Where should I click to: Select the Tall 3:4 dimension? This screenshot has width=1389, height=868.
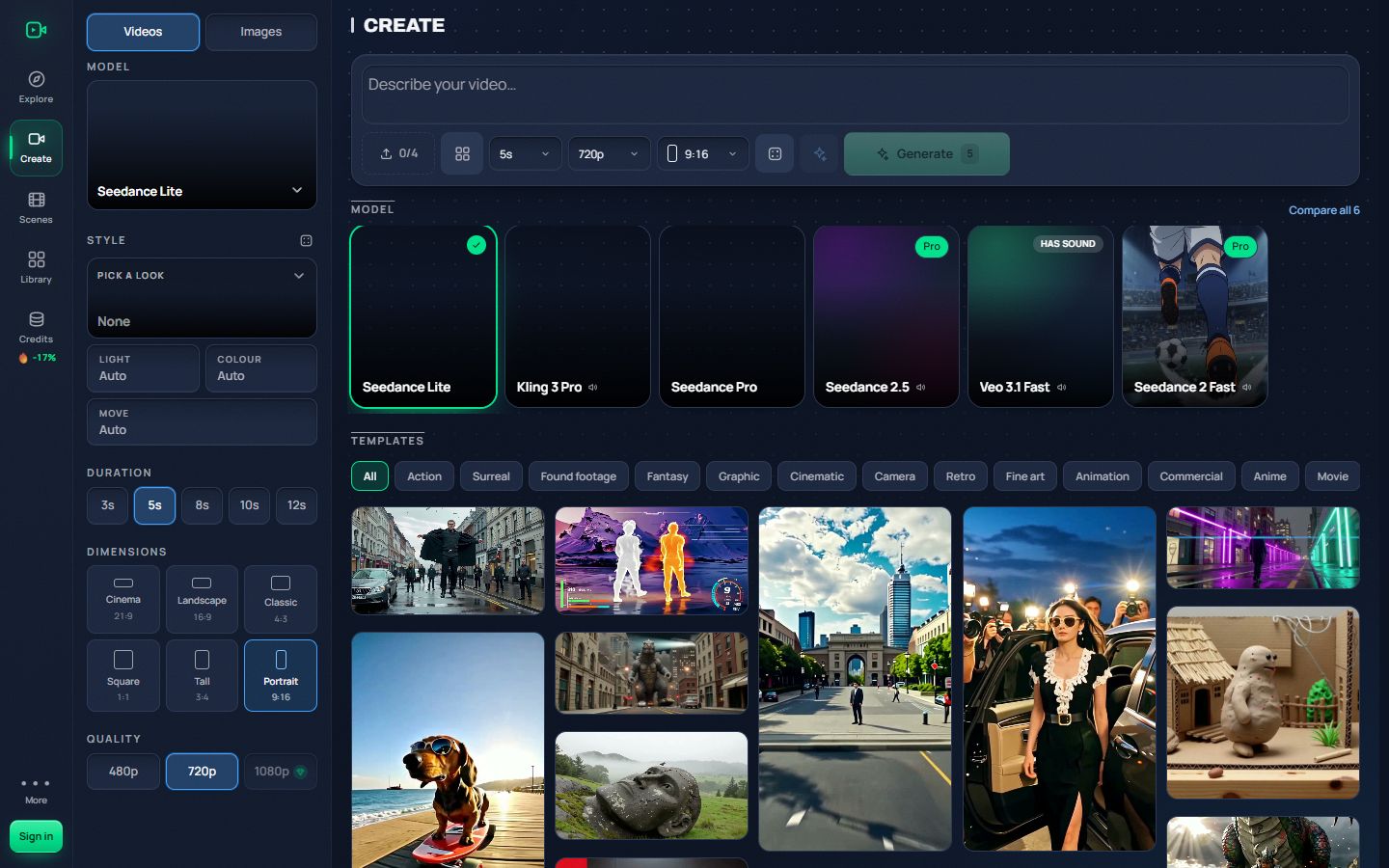(202, 675)
